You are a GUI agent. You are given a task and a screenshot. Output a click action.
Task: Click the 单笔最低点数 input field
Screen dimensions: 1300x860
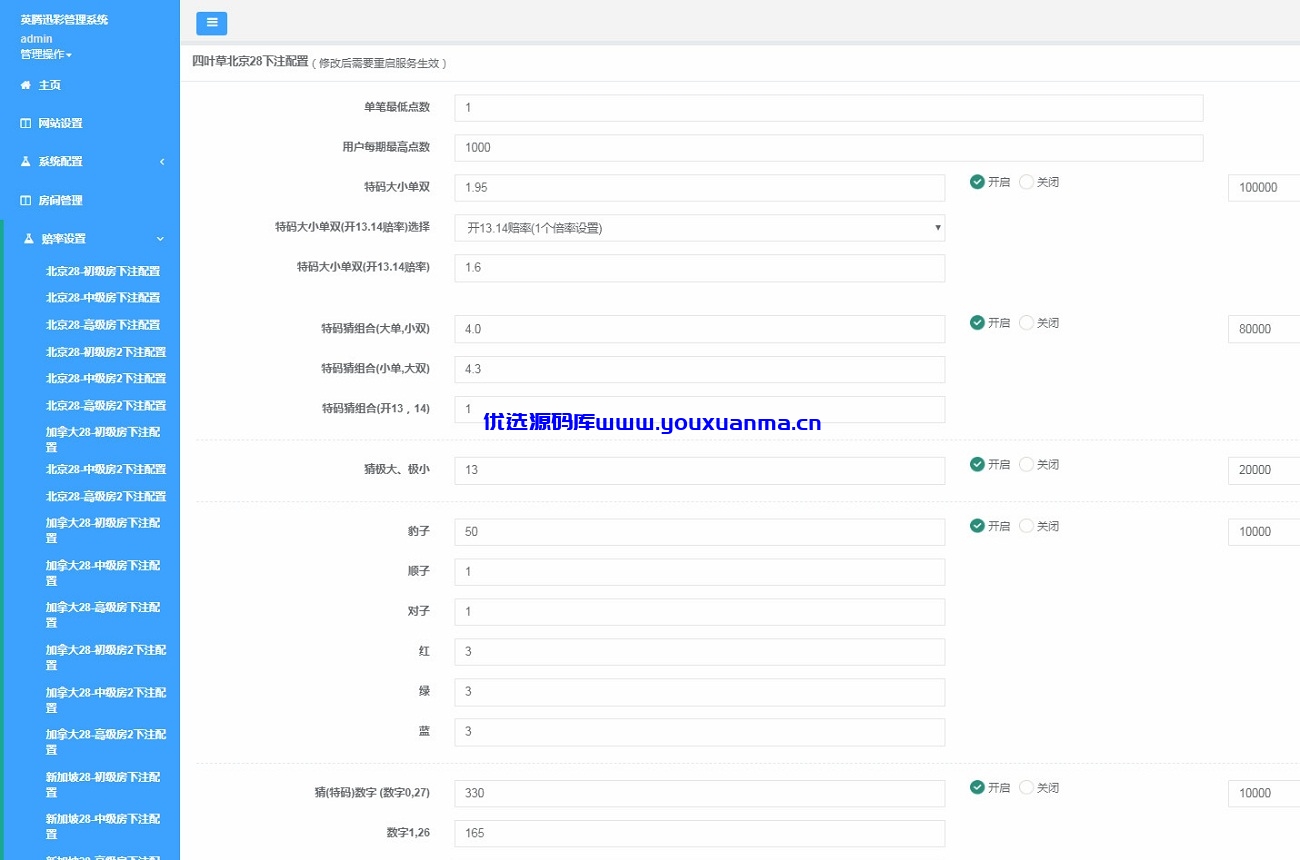pos(829,108)
